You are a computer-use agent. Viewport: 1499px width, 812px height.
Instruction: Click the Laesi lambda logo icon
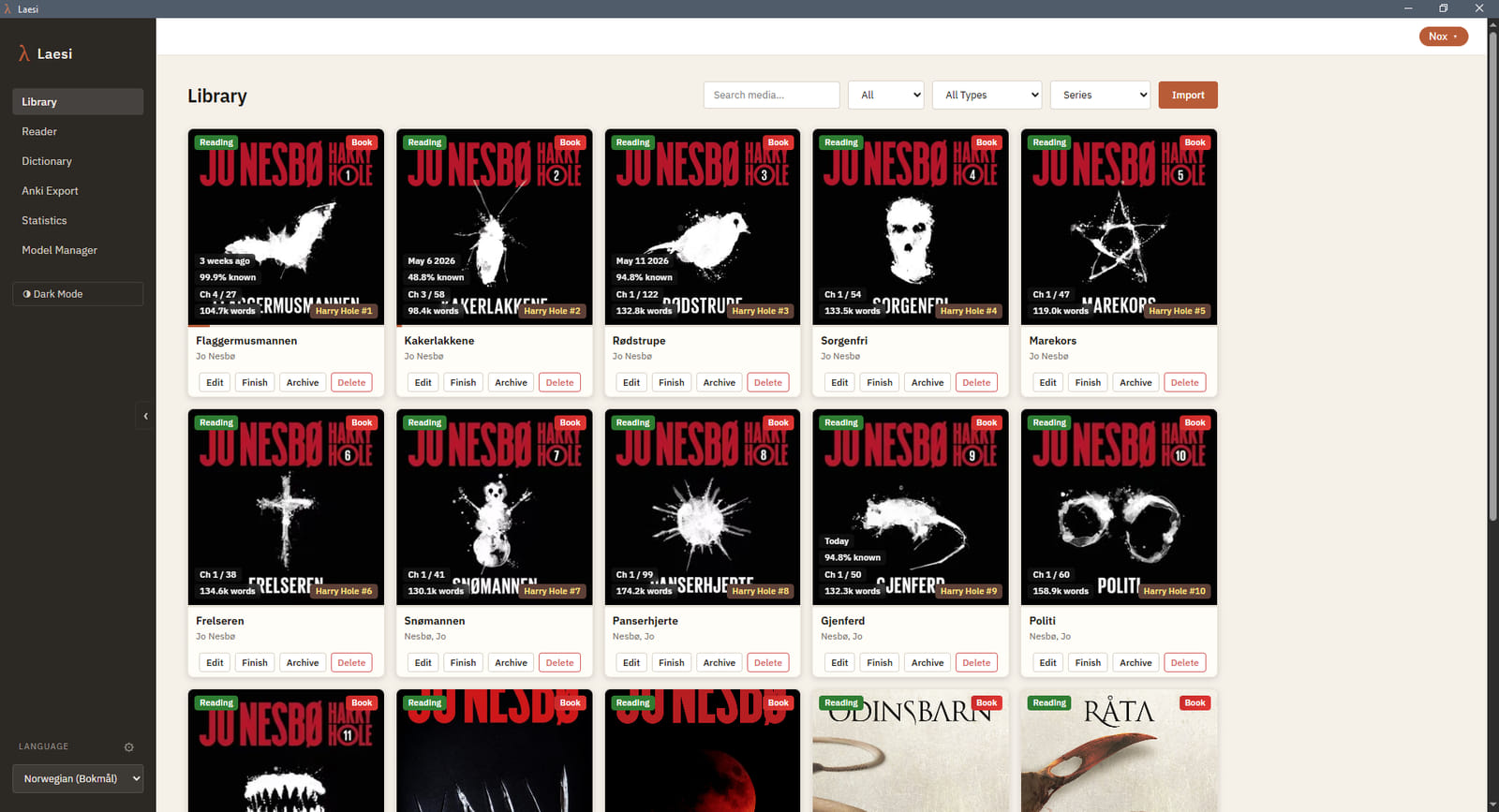[x=24, y=54]
